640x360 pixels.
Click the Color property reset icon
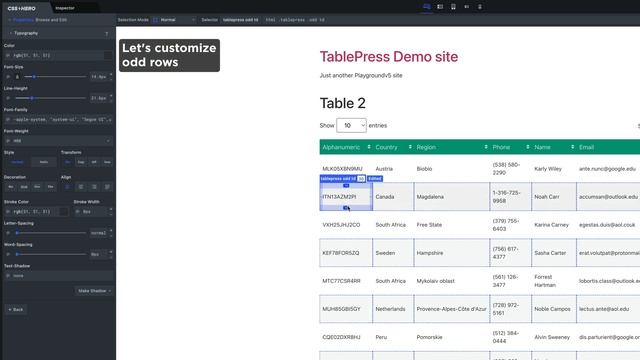tap(8, 55)
